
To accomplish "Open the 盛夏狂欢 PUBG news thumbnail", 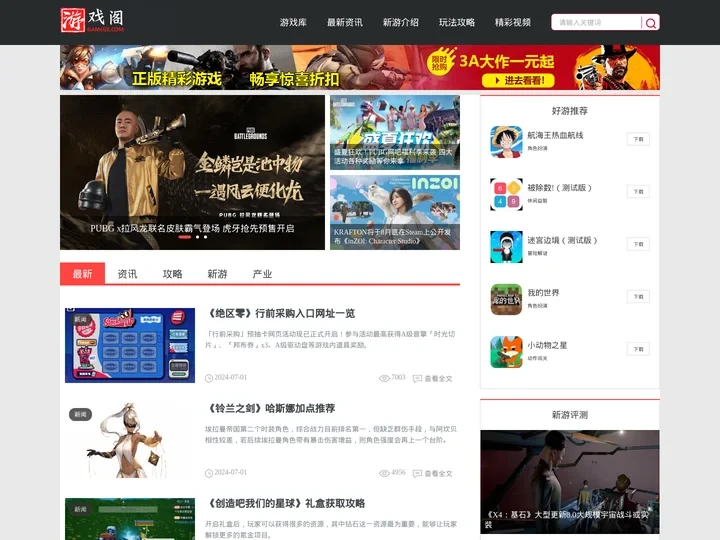I will tap(394, 132).
